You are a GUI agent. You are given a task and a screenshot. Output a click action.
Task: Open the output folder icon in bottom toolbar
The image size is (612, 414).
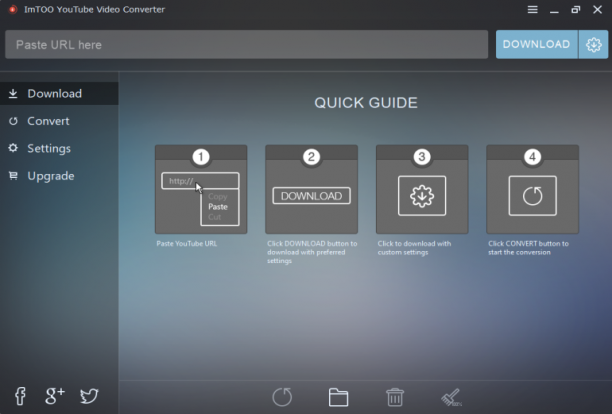click(x=338, y=397)
